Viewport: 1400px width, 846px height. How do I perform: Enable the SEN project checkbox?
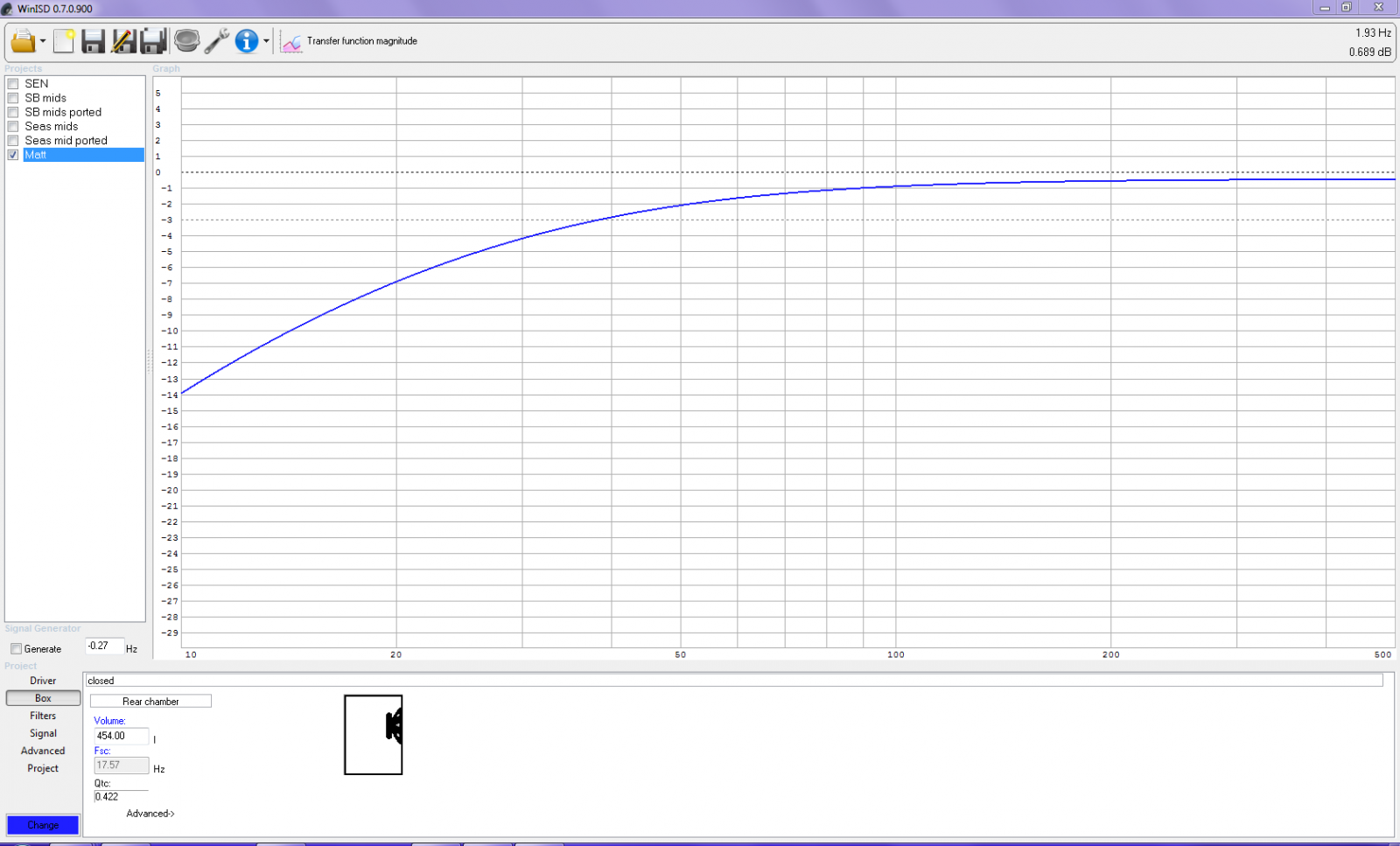click(13, 84)
